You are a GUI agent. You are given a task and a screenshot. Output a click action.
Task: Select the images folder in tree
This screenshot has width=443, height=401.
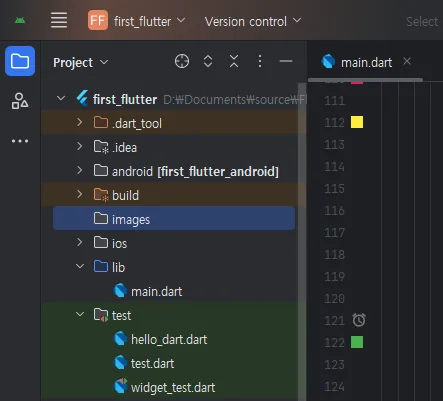click(x=174, y=219)
